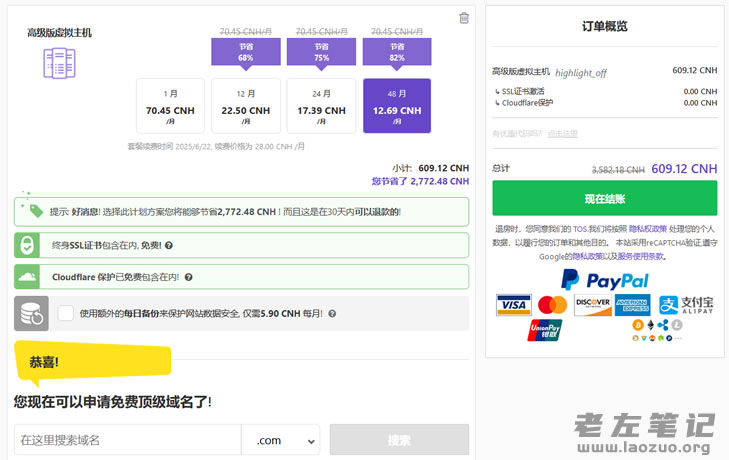Click the domain name search input field

pos(127,440)
